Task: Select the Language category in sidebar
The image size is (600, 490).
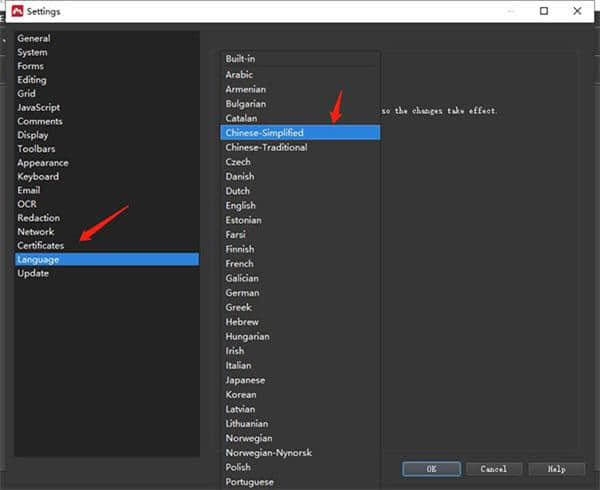Action: pos(38,259)
